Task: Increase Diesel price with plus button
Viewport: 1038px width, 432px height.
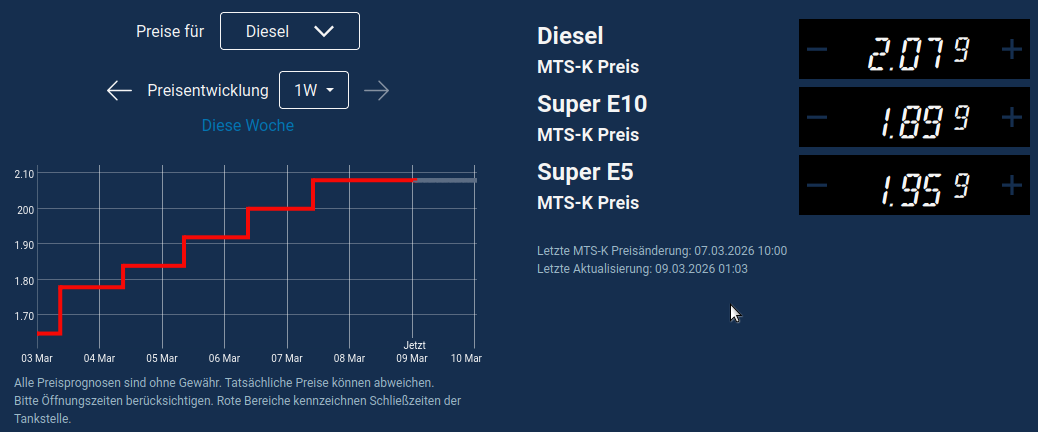Action: [x=1011, y=49]
